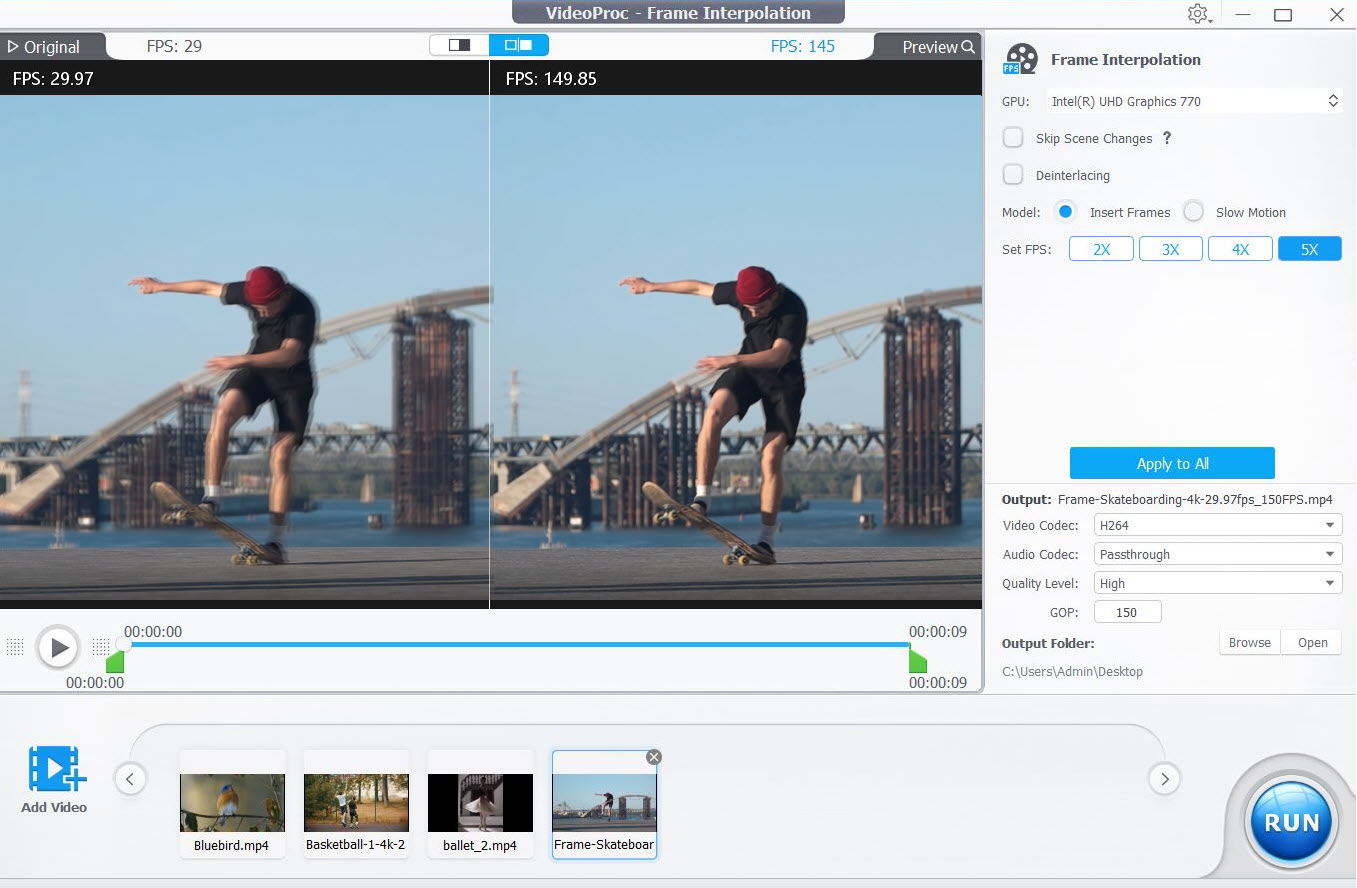
Task: Click the Preview magnifier icon
Action: click(x=966, y=46)
